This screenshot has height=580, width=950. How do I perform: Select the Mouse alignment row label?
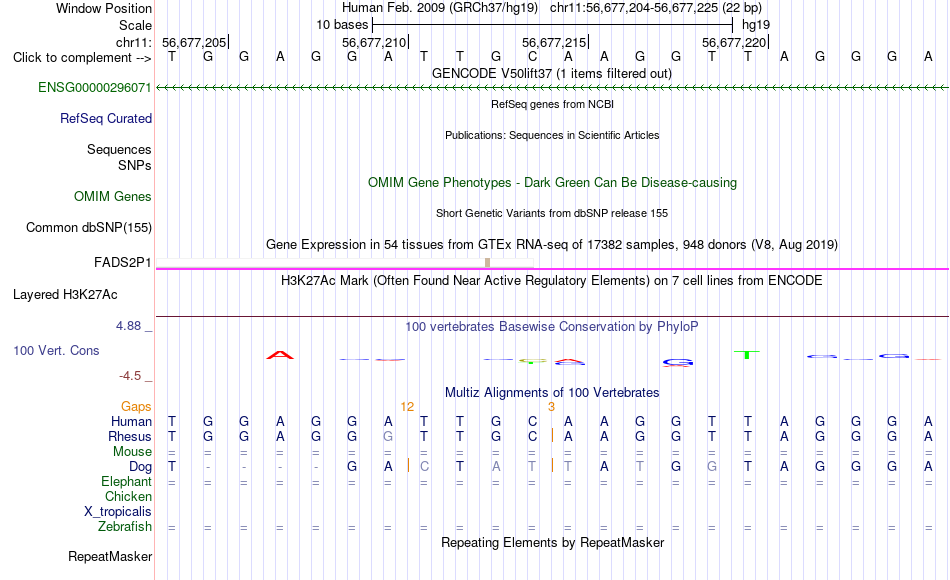pyautogui.click(x=132, y=452)
